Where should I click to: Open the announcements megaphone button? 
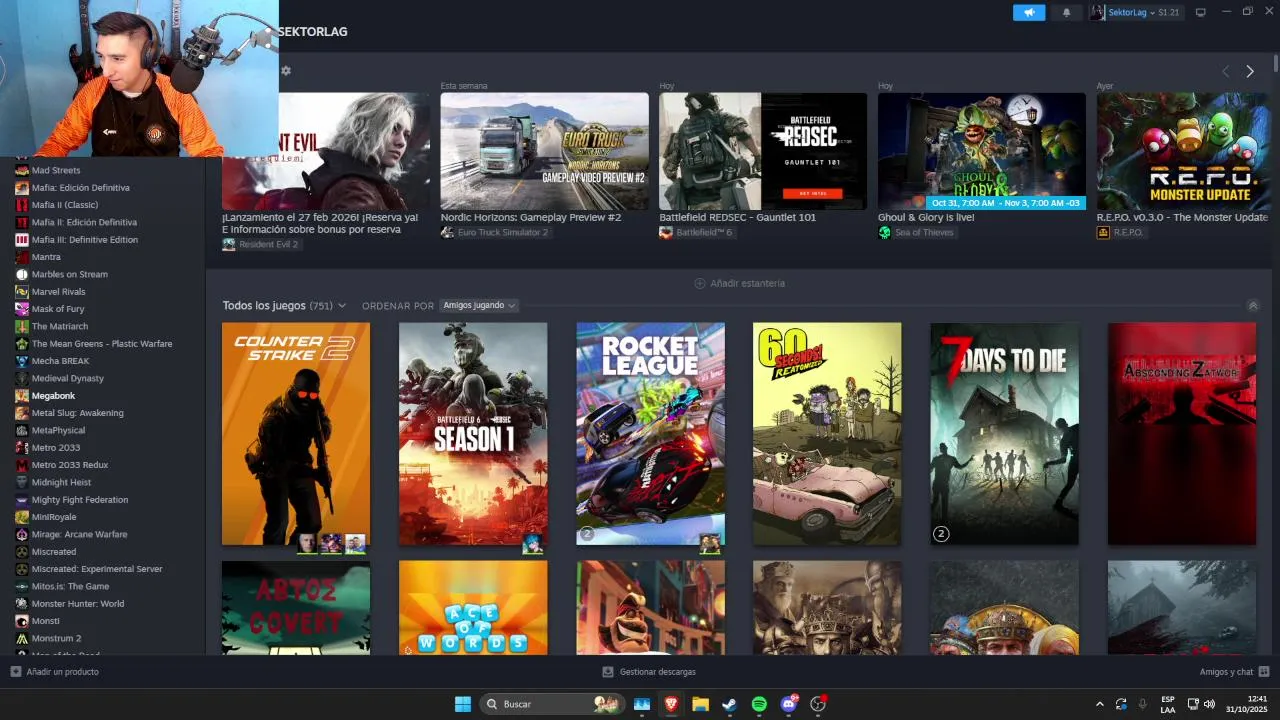tap(1028, 12)
